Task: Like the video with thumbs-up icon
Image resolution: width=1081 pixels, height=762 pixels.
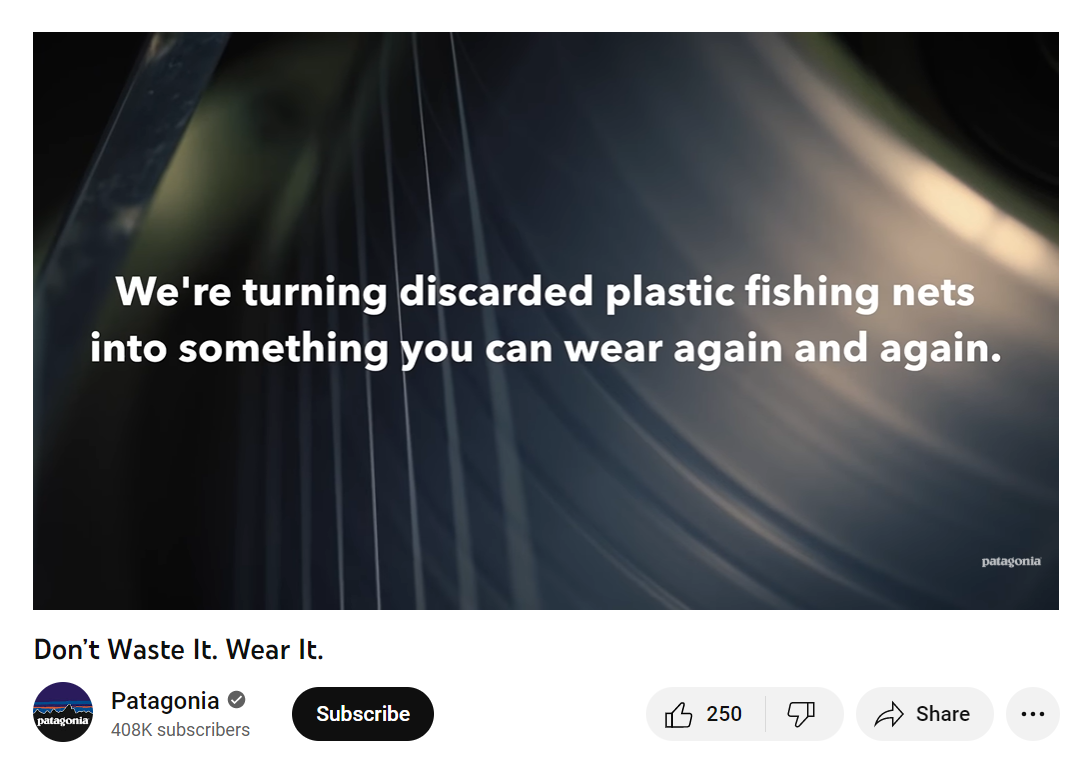Action: click(678, 714)
